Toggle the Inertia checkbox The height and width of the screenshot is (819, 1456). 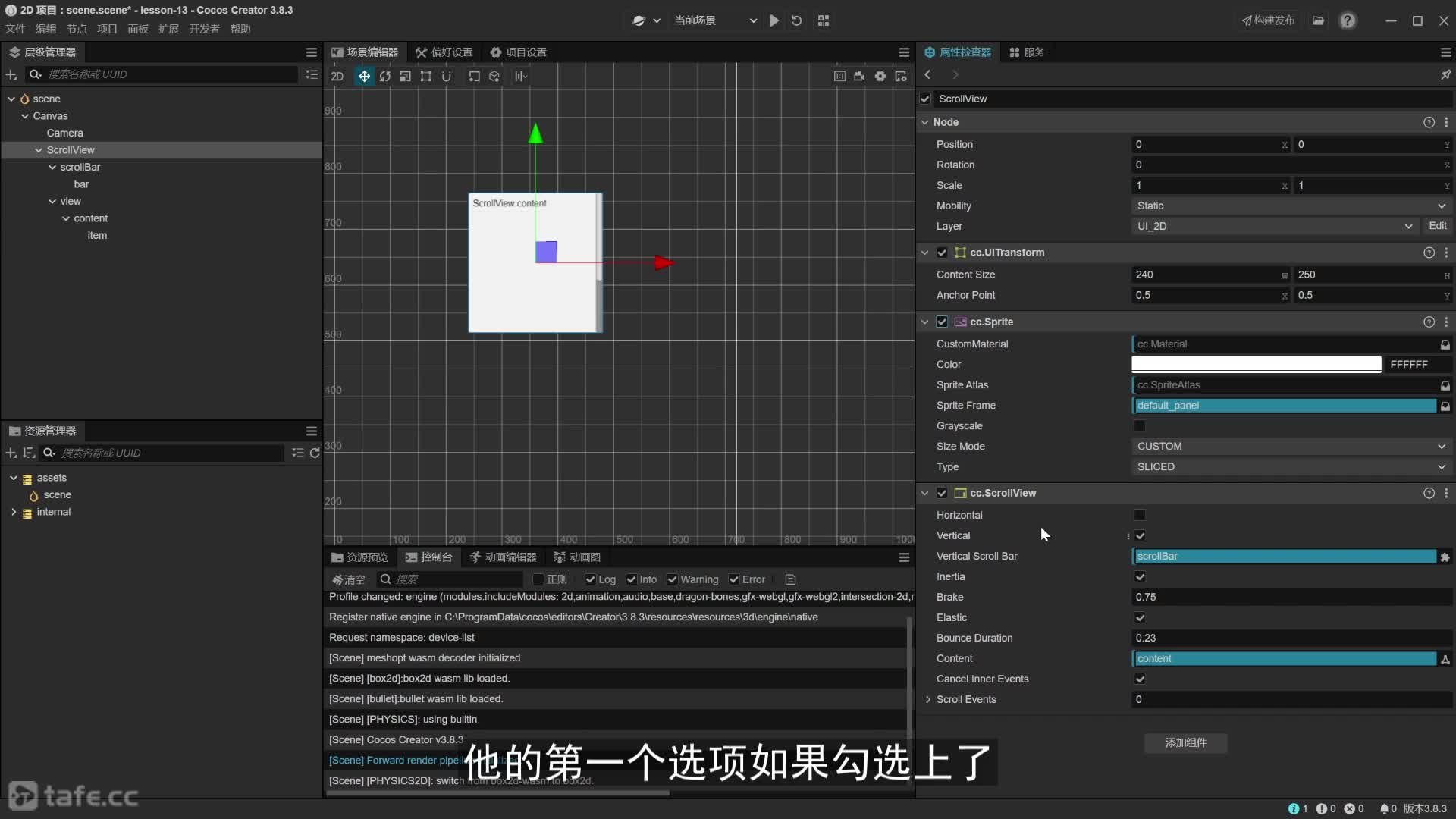click(1140, 576)
